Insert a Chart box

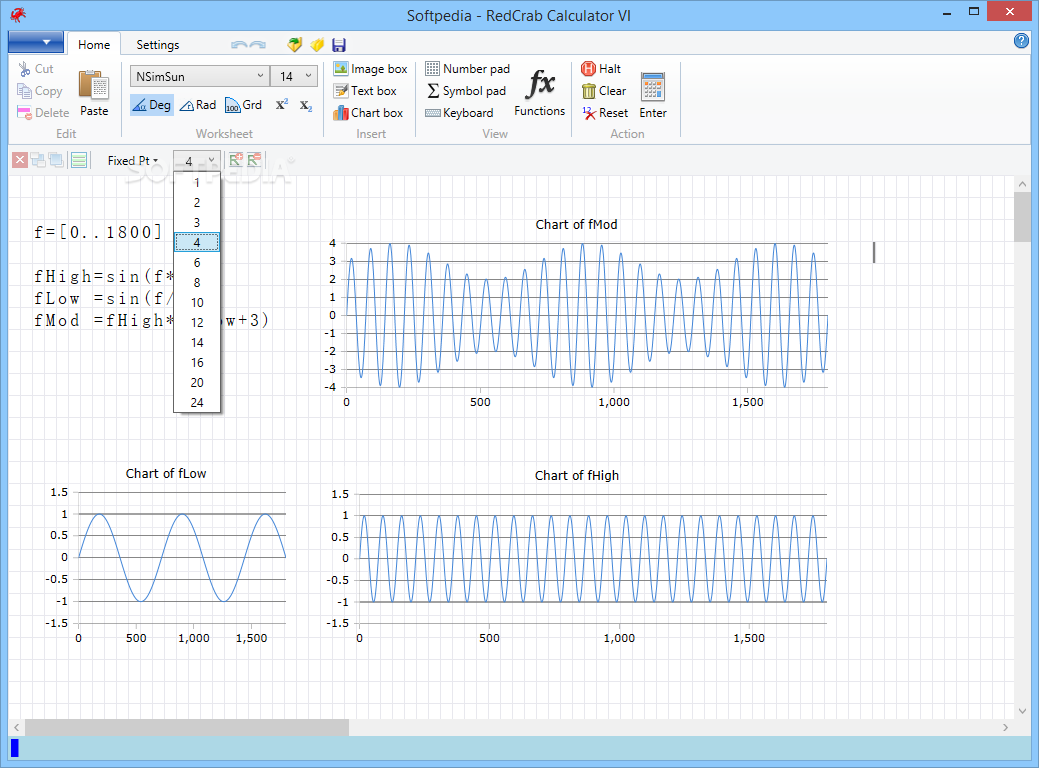(x=368, y=113)
